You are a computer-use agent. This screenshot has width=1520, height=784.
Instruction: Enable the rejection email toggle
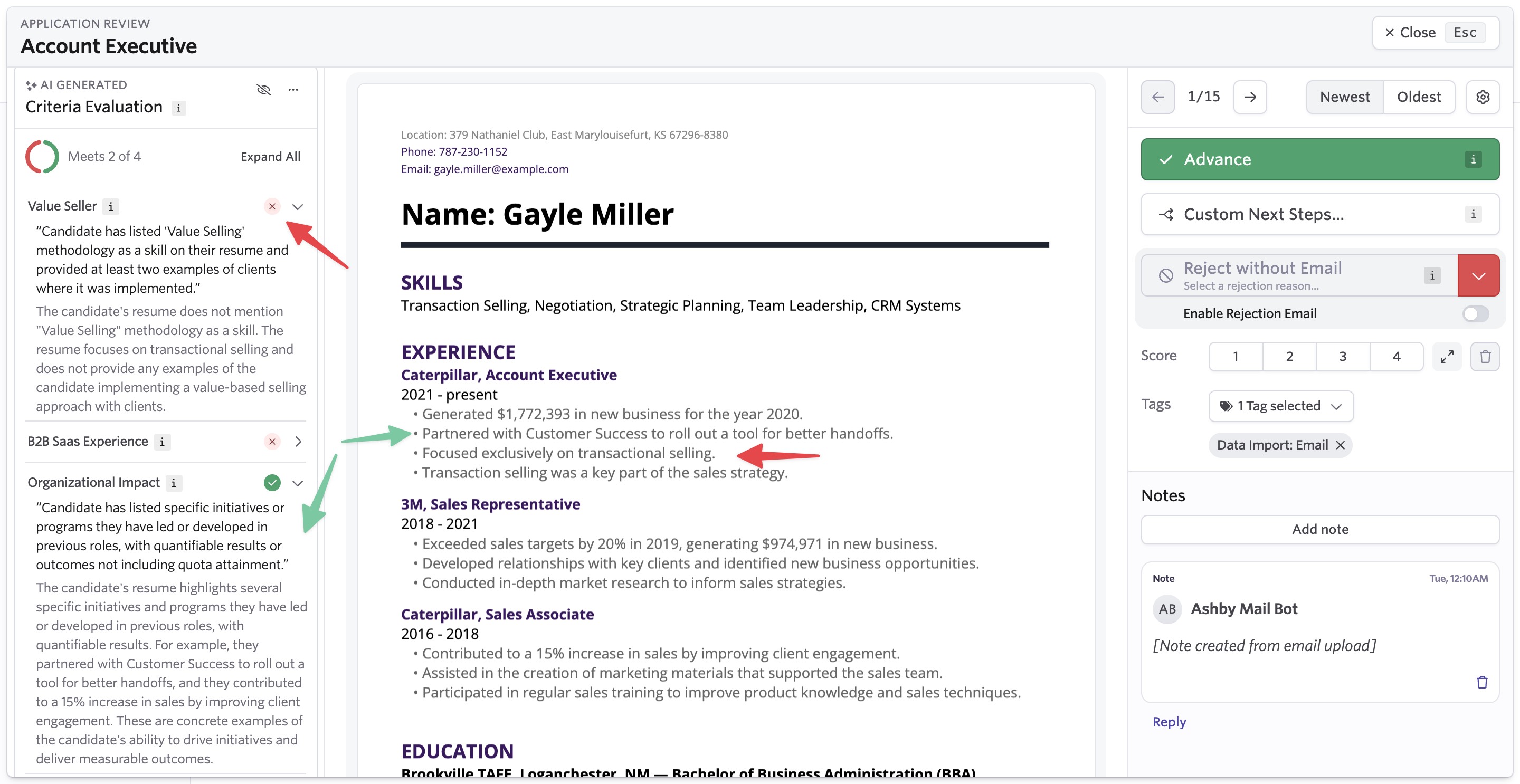pos(1475,314)
